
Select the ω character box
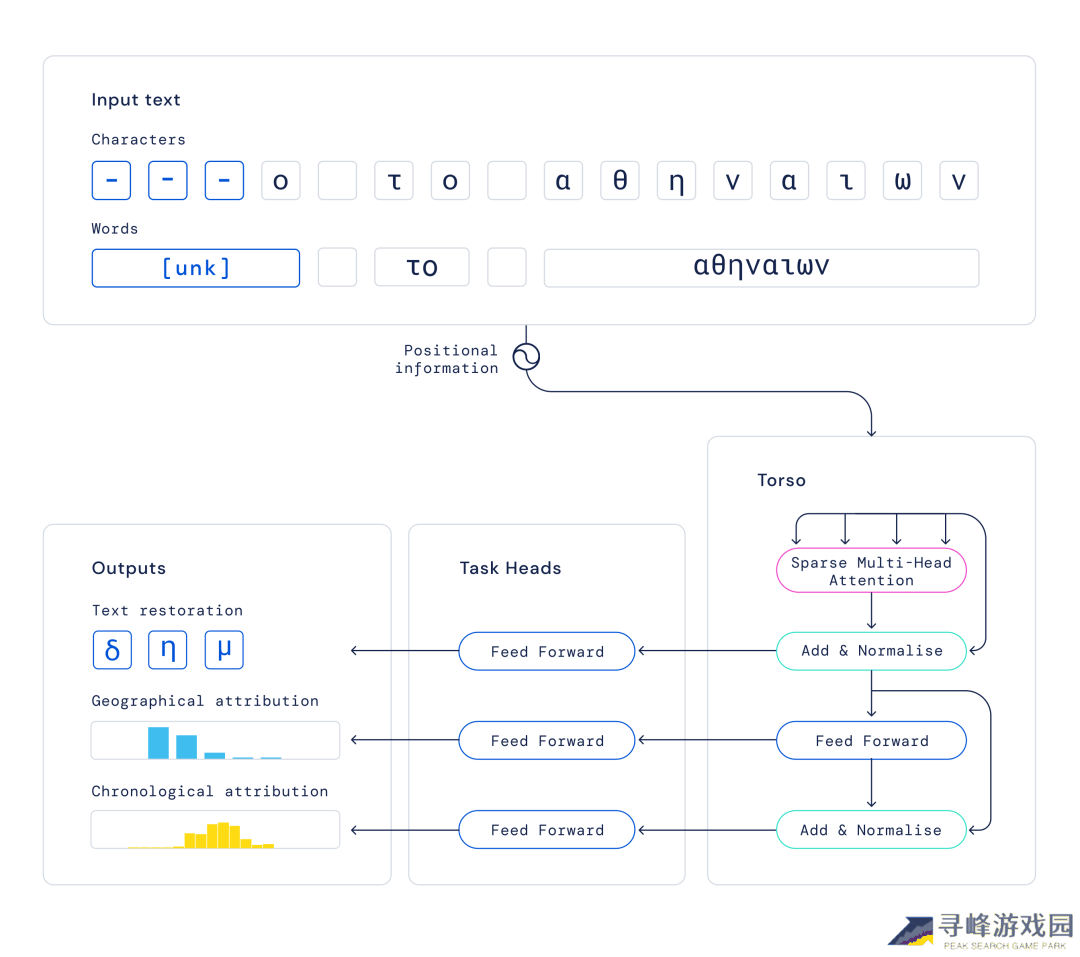pyautogui.click(x=902, y=181)
